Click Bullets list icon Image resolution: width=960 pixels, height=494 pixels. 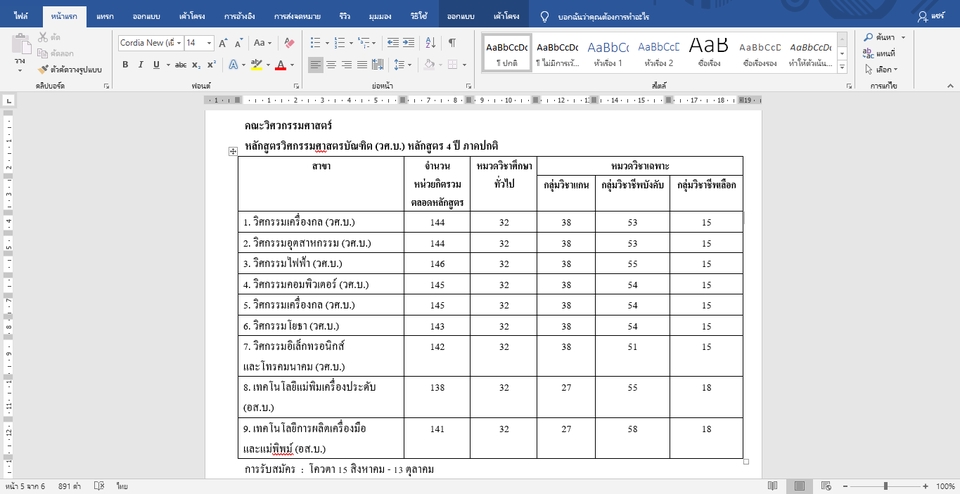(315, 43)
